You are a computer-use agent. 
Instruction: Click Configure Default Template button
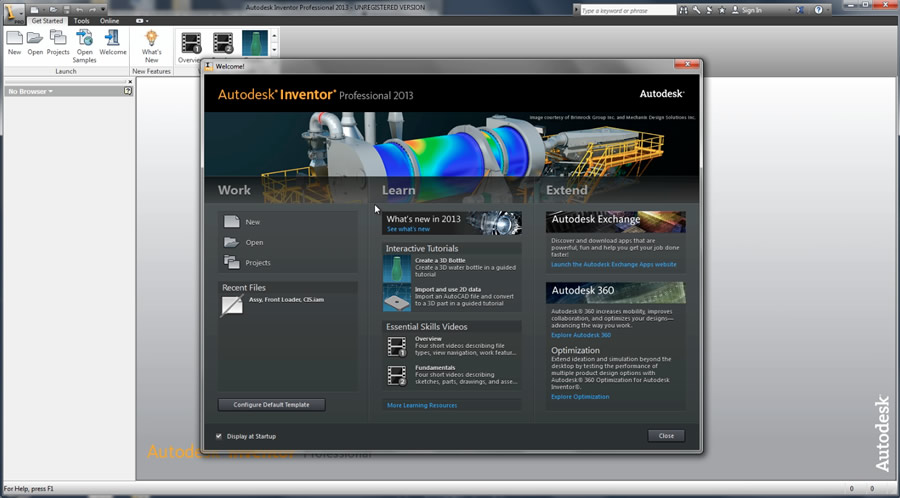coord(271,404)
